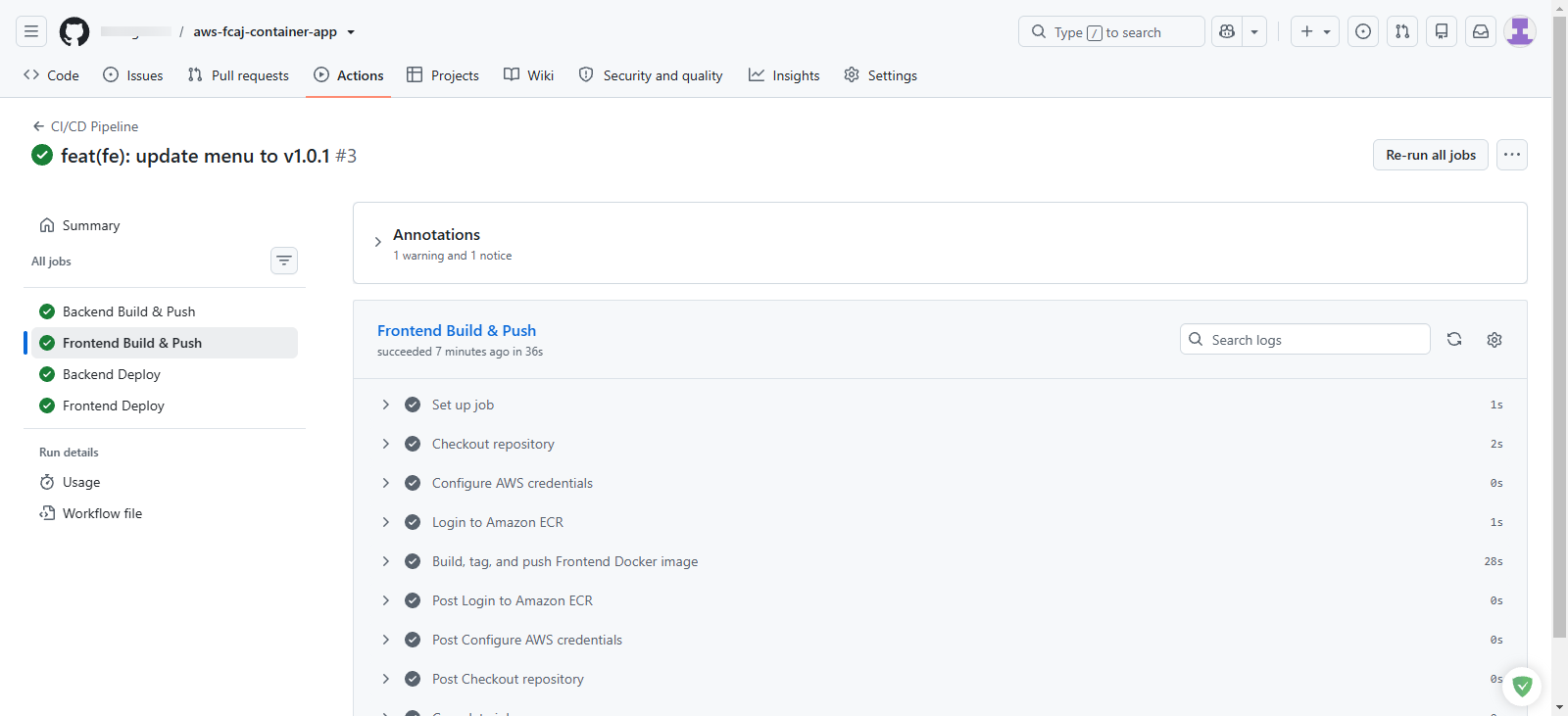Open the Actions tab
Screen dimensions: 1568x716
(x=349, y=75)
